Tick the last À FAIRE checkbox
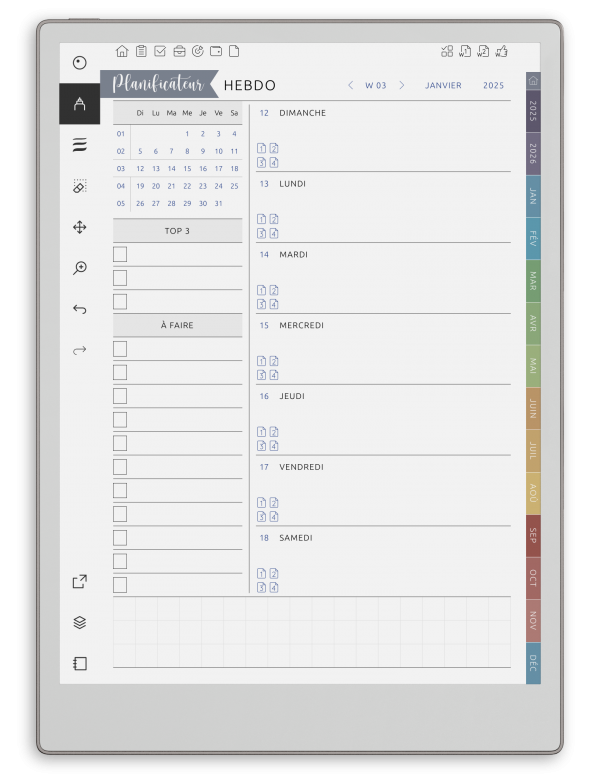 click(x=120, y=585)
